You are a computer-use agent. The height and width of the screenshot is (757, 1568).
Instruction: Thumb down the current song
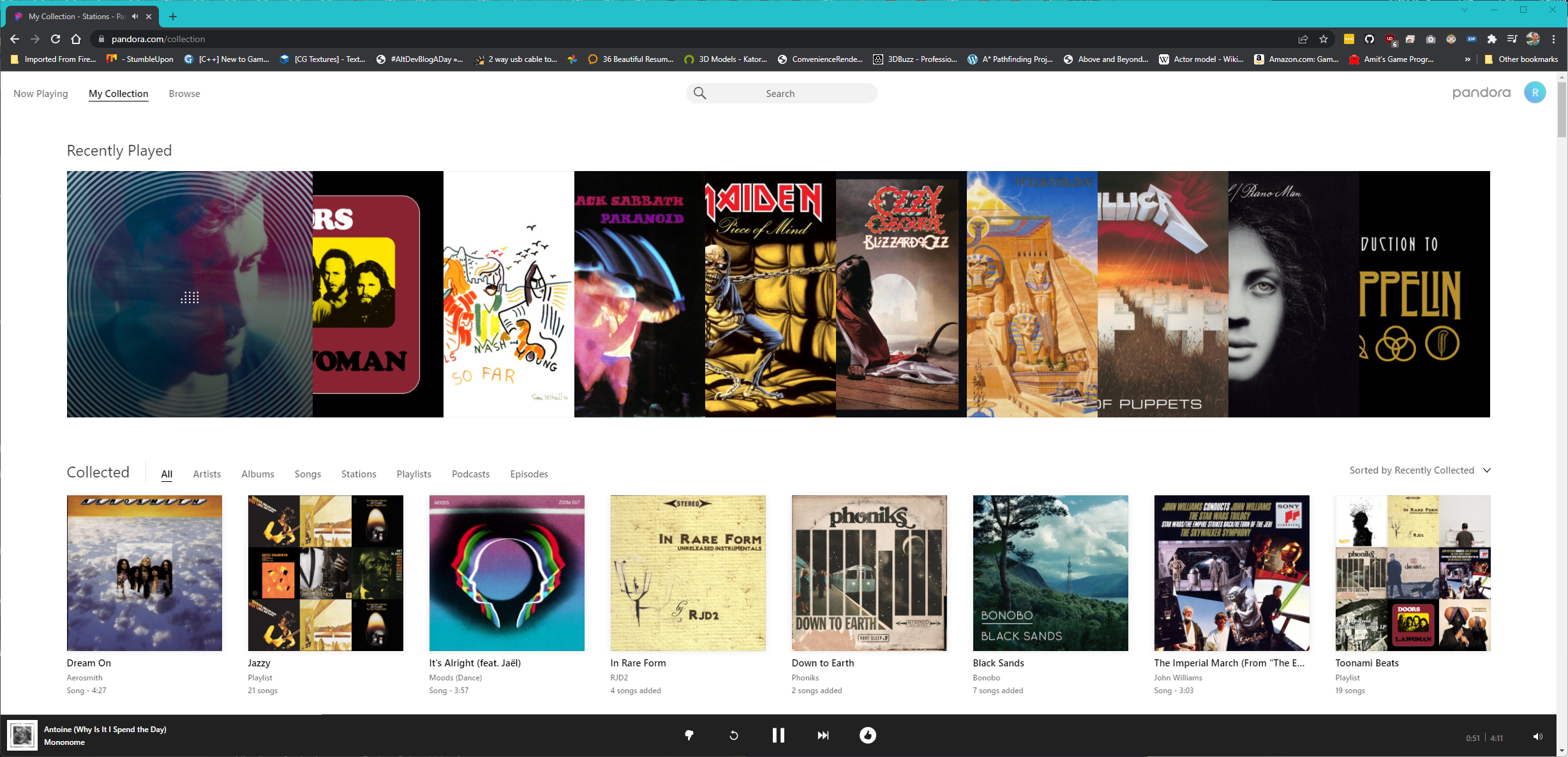[689, 735]
